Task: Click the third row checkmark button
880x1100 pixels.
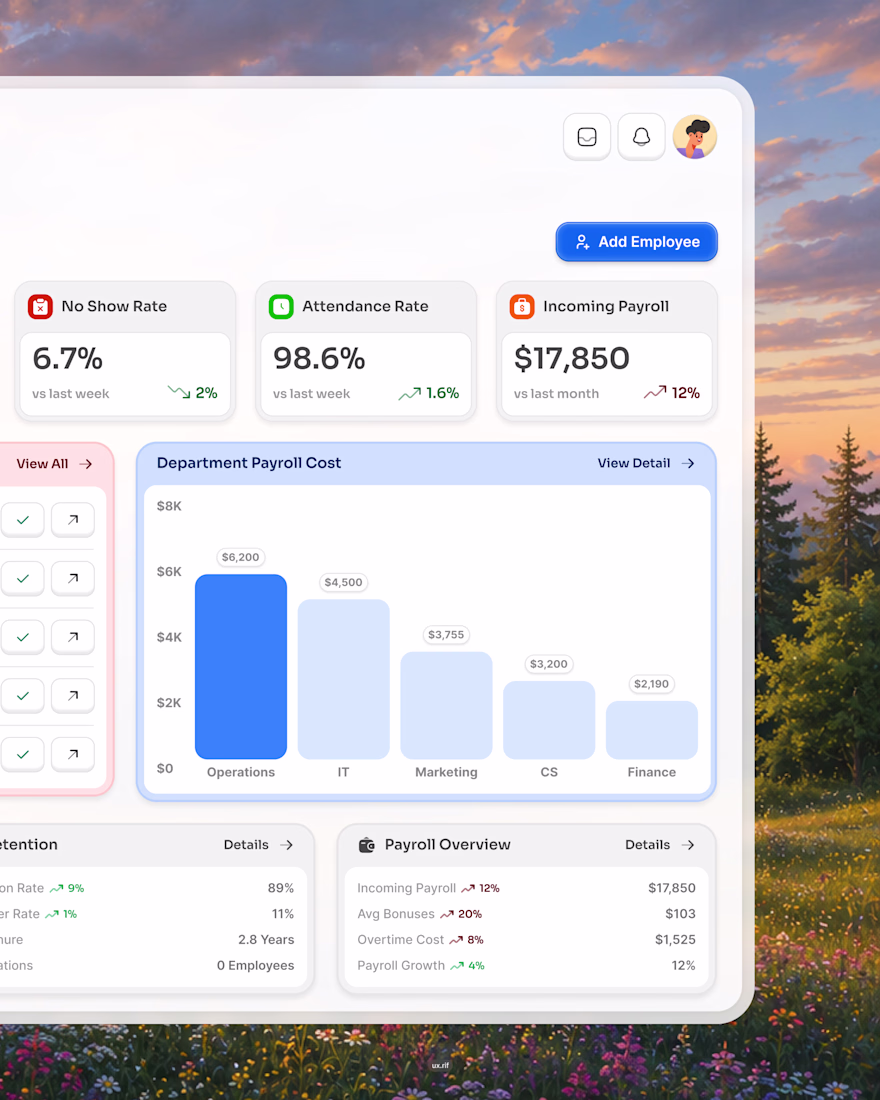Action: click(x=22, y=637)
